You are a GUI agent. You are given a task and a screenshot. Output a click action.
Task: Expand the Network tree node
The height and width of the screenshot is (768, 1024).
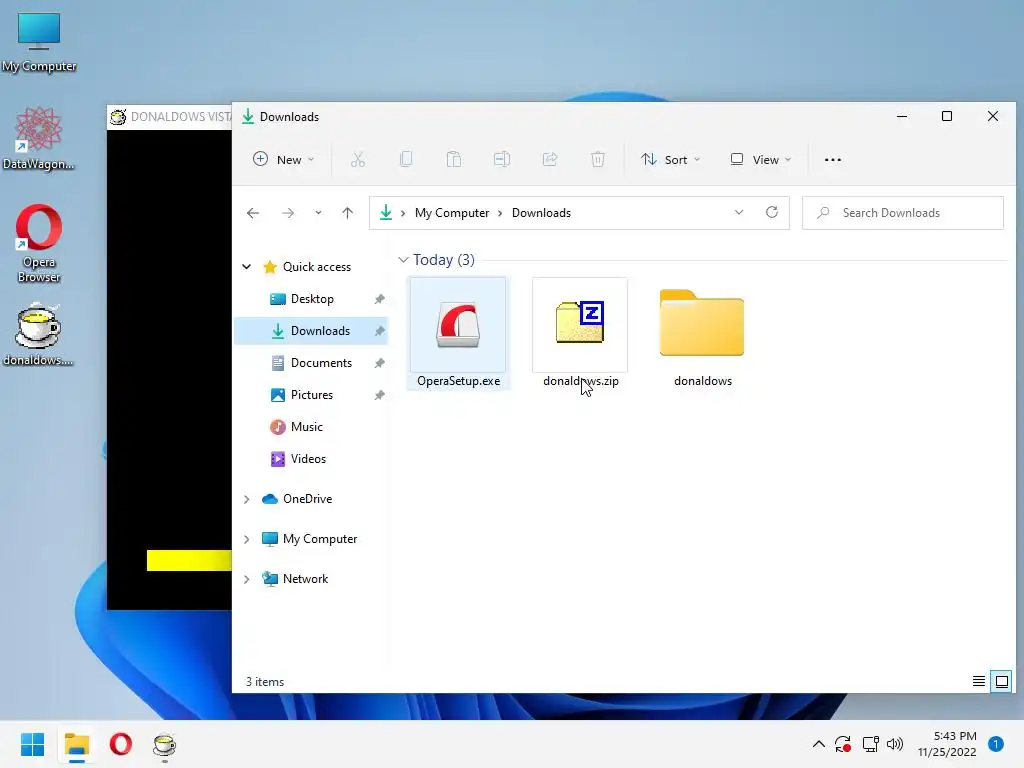pyautogui.click(x=247, y=579)
